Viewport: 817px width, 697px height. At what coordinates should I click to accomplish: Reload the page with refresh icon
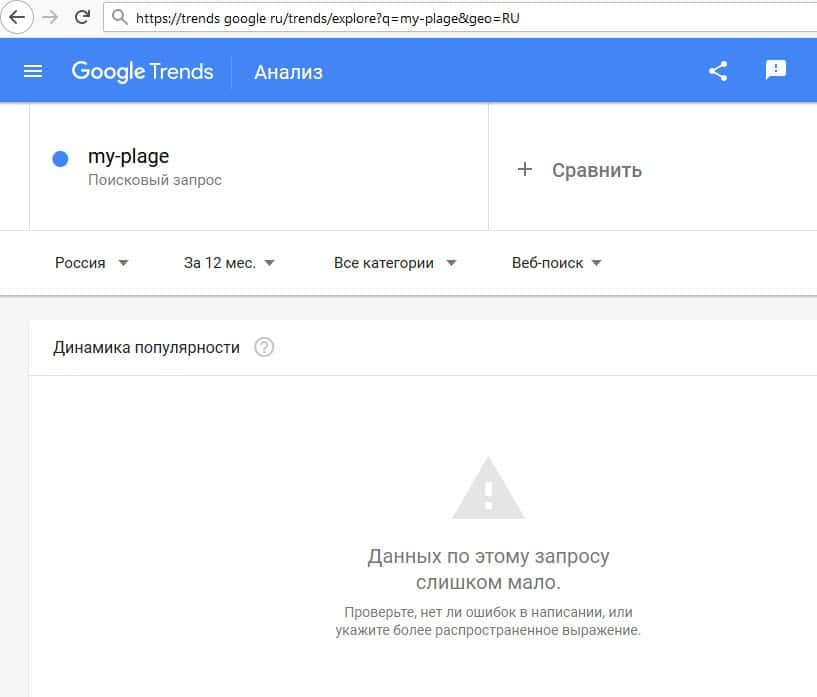[x=82, y=17]
